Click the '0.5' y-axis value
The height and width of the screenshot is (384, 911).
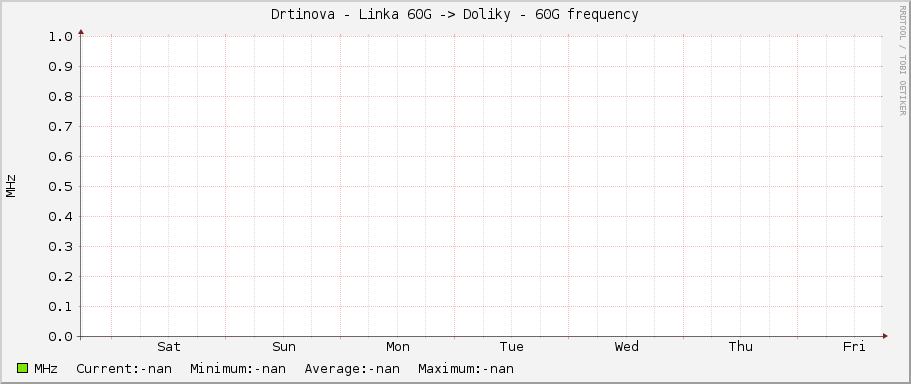61,186
